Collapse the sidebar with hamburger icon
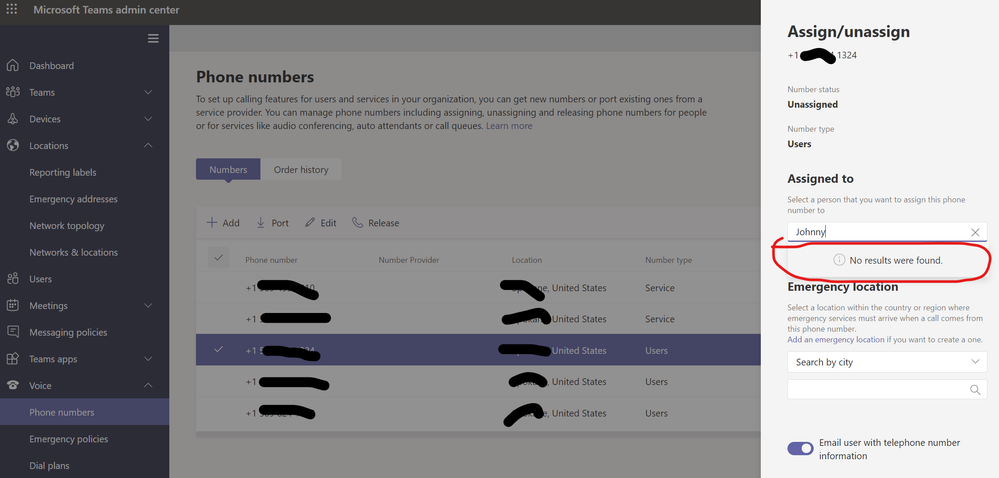The height and width of the screenshot is (478, 999). (x=153, y=38)
